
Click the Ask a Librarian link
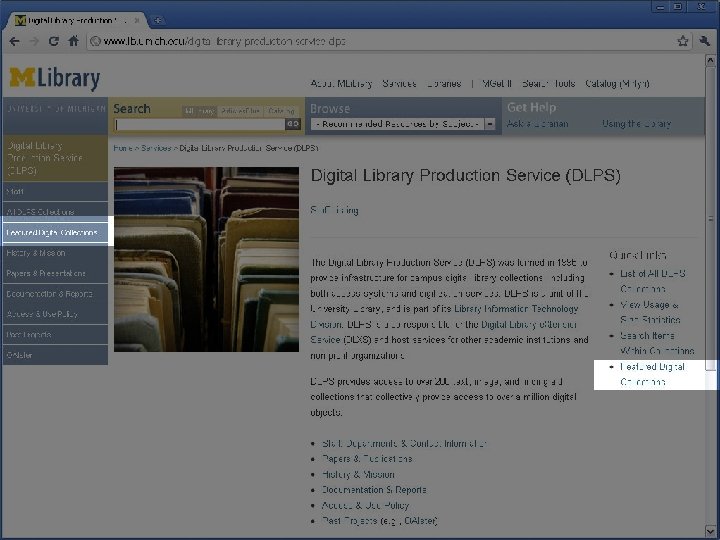538,124
